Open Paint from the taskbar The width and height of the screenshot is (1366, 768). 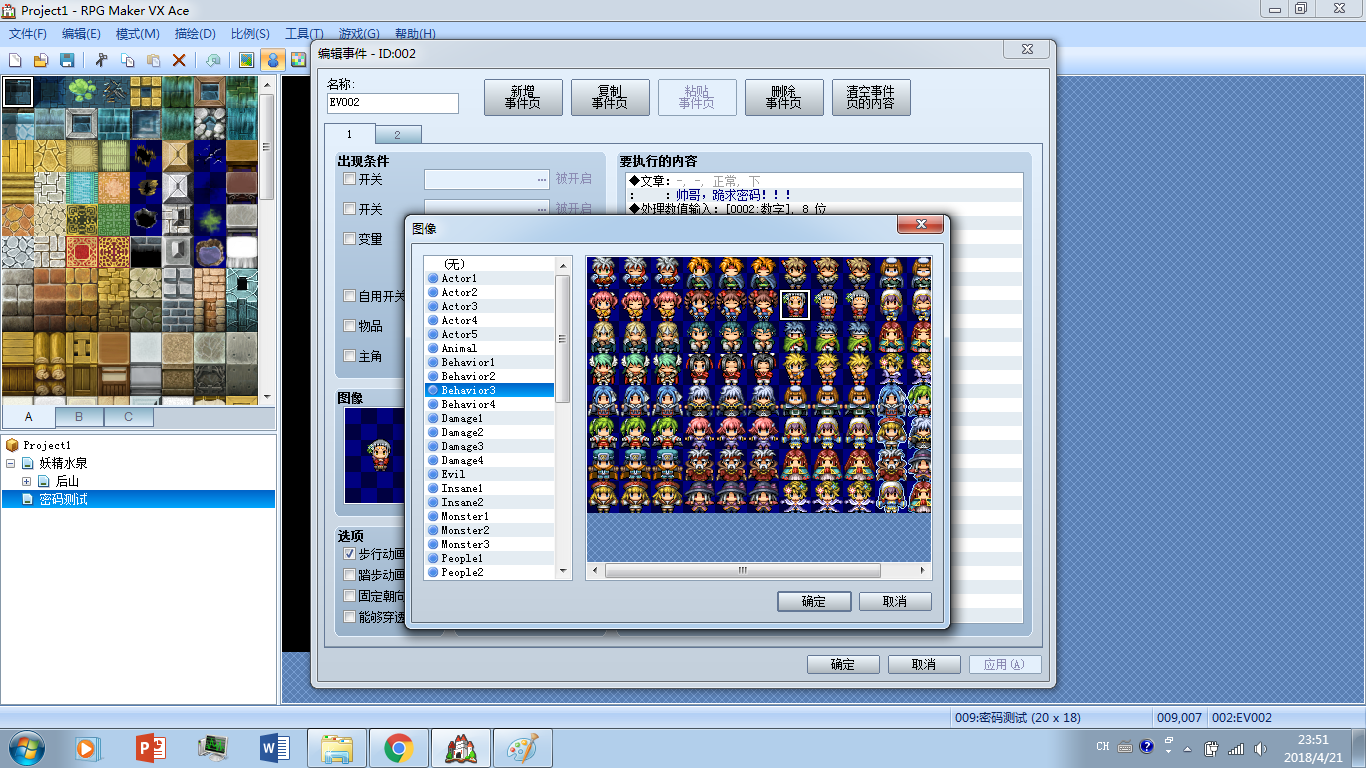523,747
